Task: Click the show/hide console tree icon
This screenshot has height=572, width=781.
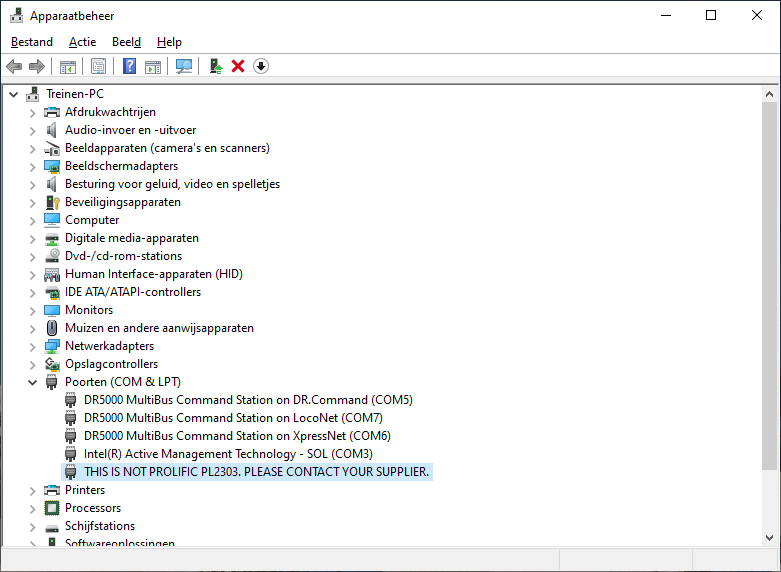Action: 68,66
